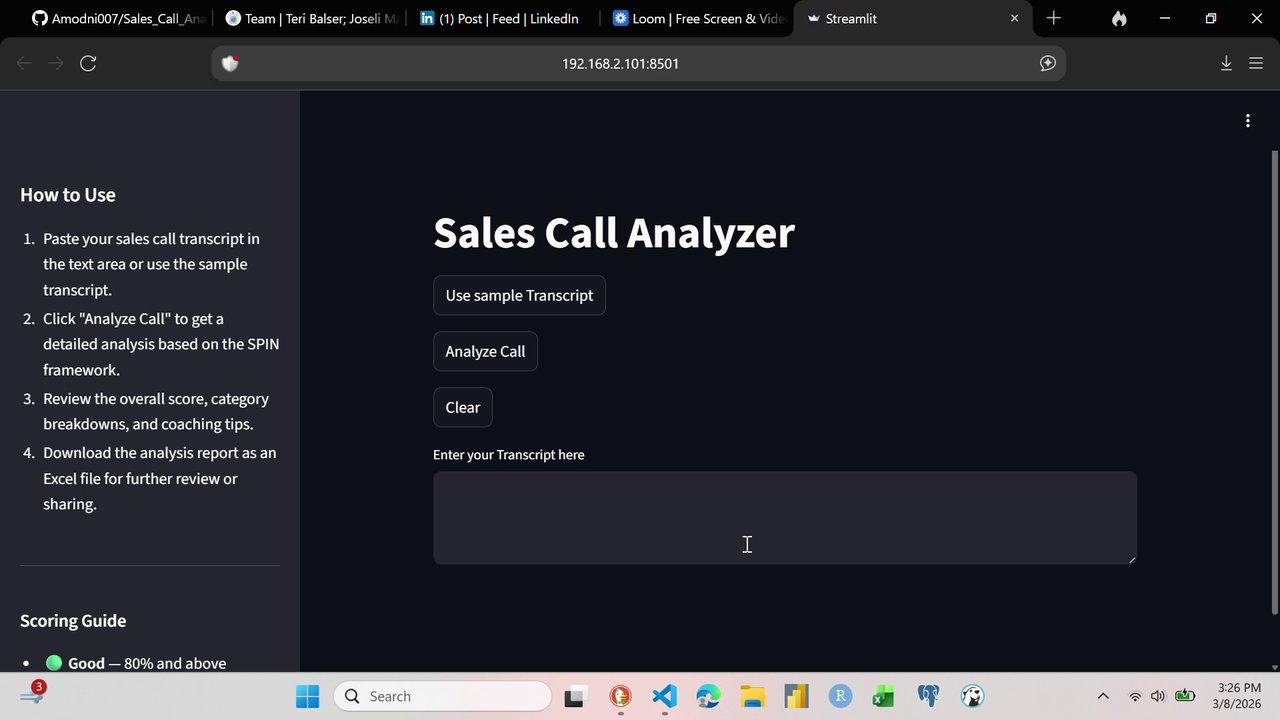The image size is (1280, 720).
Task: Open the Task View taskbar icon
Action: click(575, 696)
